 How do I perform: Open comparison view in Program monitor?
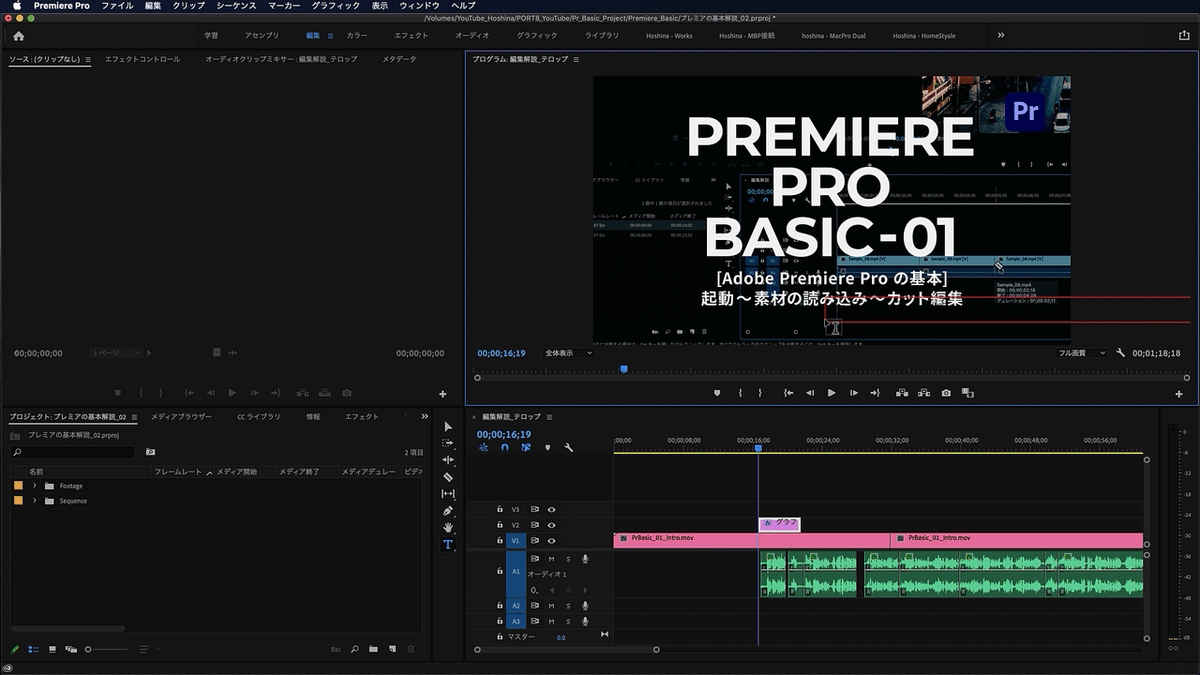coord(967,393)
